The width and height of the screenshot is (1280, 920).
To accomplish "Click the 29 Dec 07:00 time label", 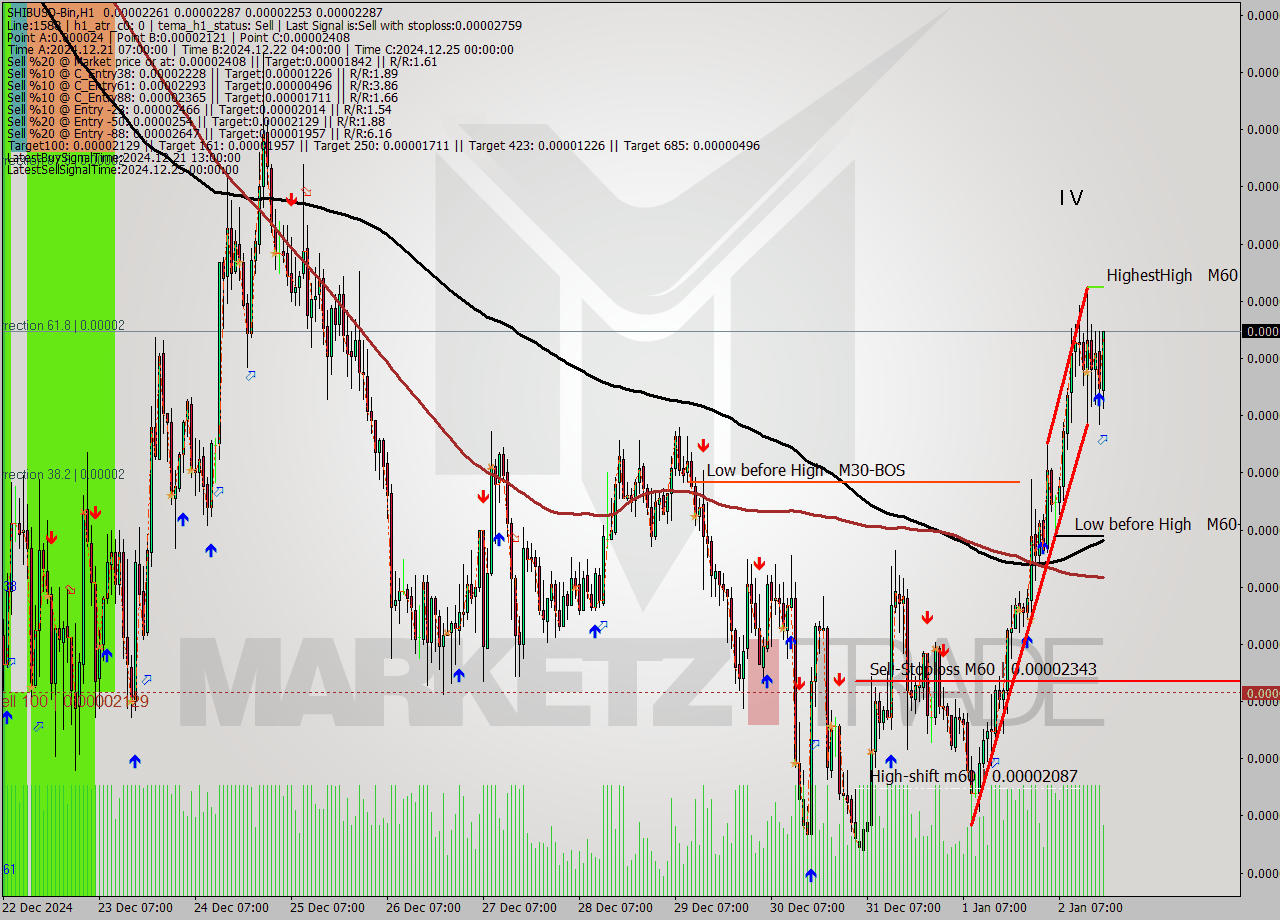I will coord(711,908).
